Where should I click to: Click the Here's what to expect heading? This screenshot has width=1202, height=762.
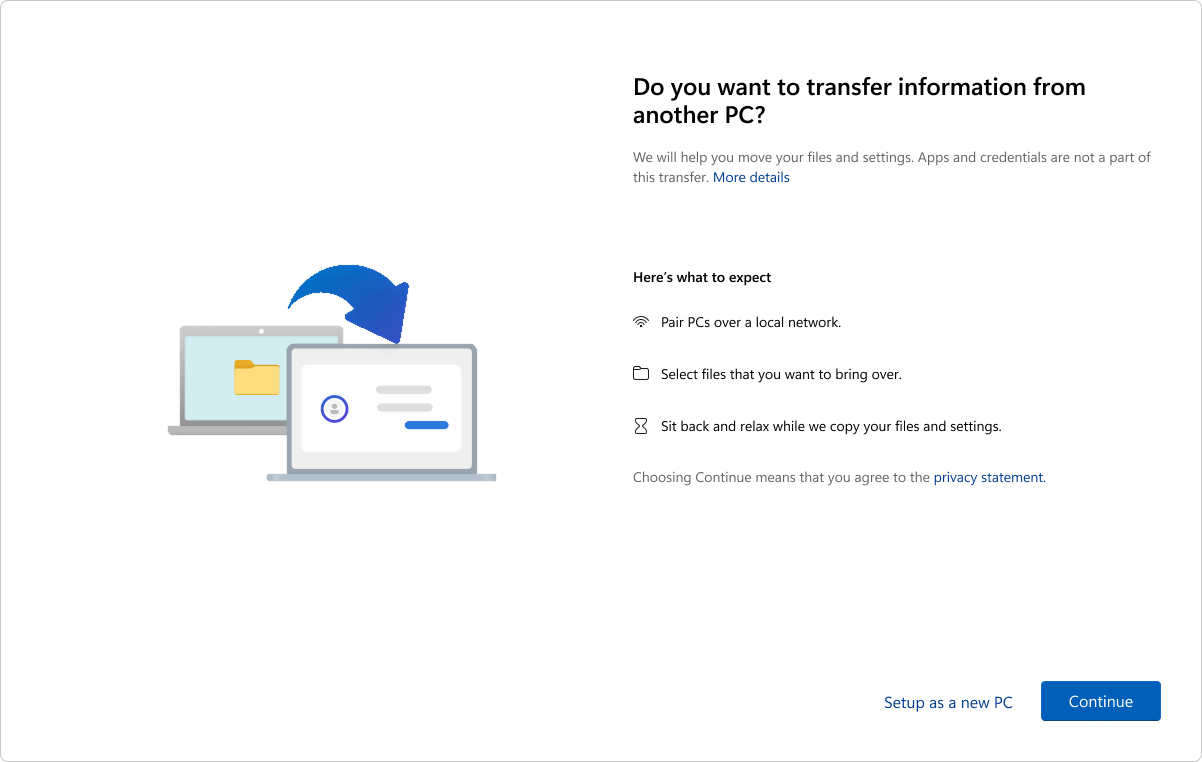click(x=701, y=277)
